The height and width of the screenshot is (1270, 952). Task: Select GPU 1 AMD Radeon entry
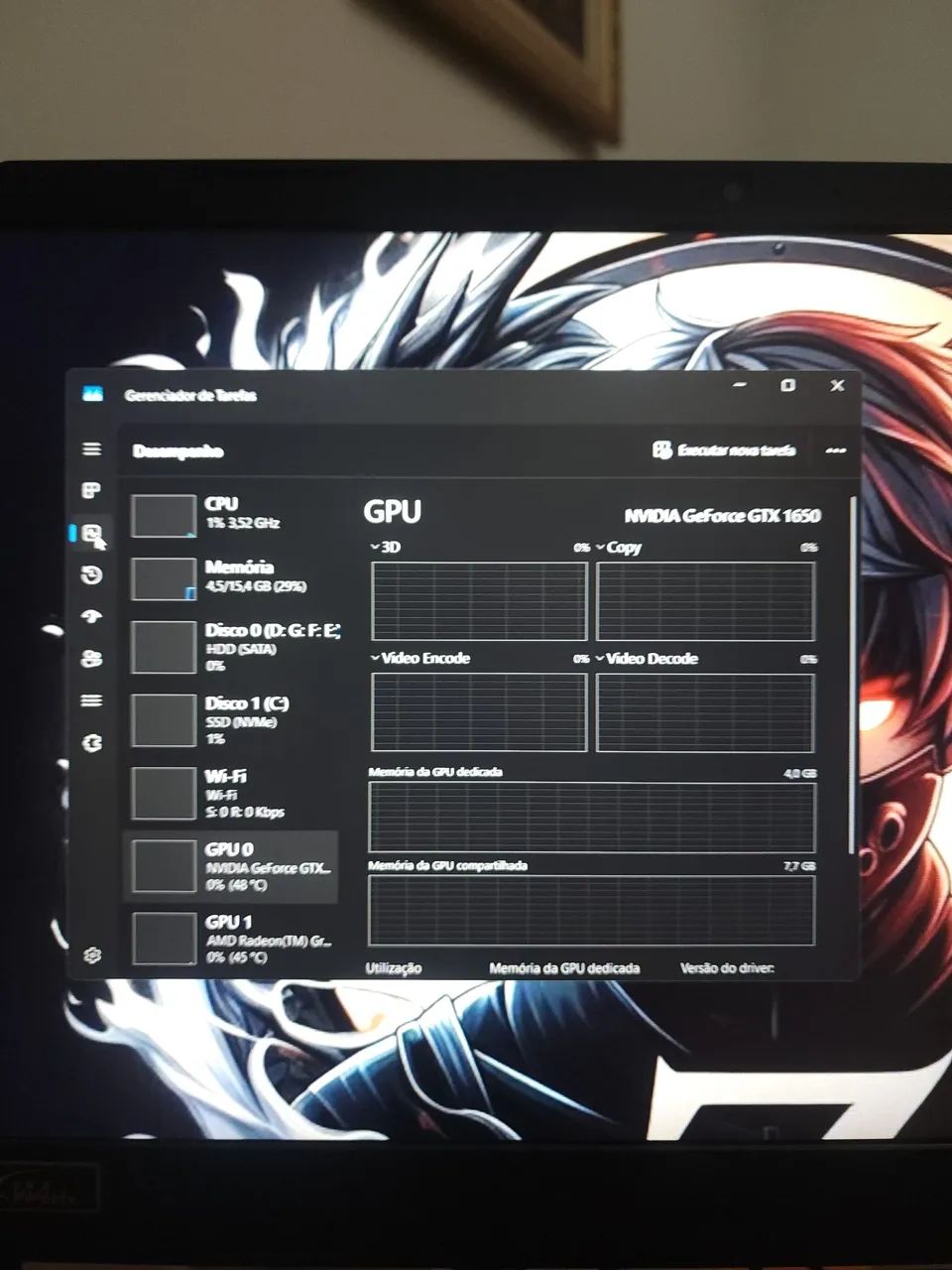(x=232, y=939)
